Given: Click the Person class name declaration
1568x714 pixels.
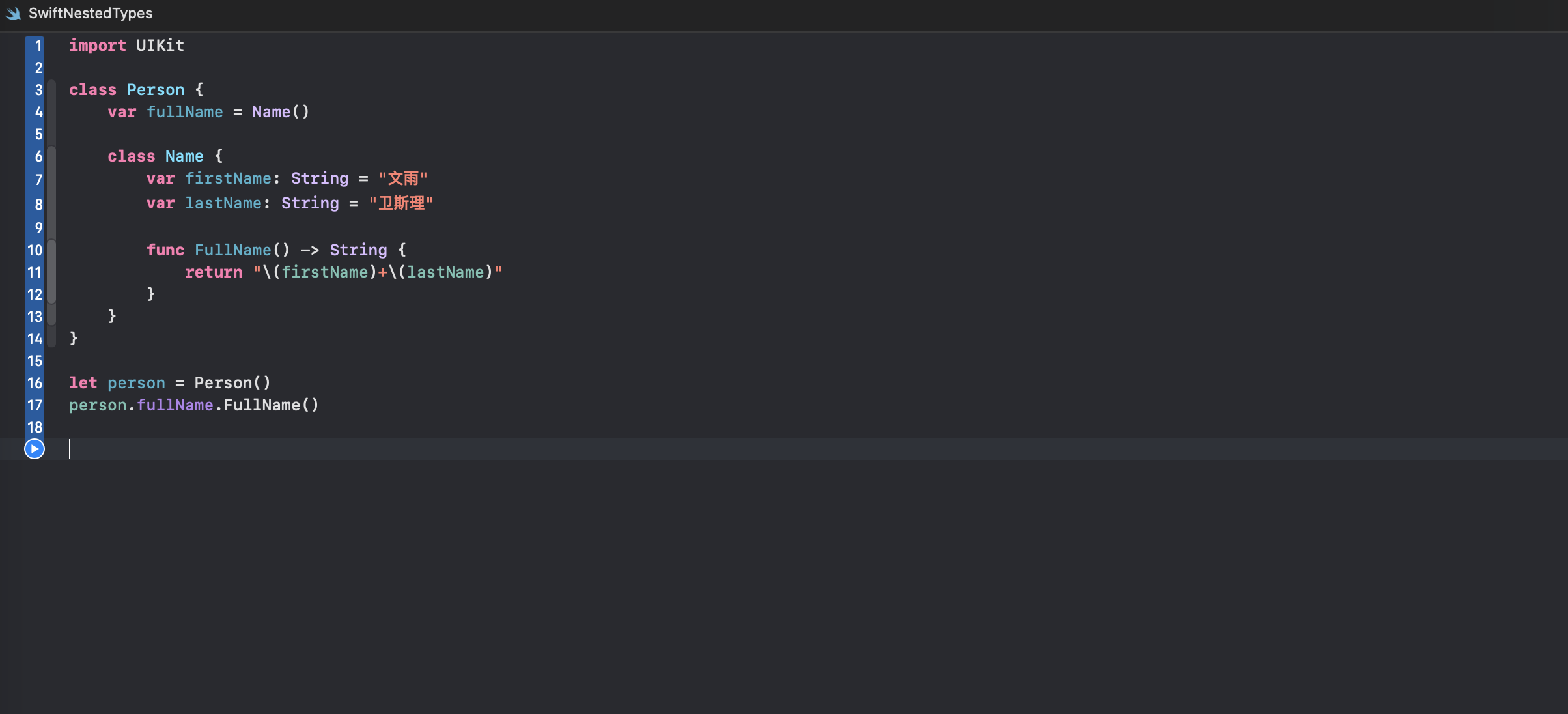Looking at the screenshot, I should pos(156,90).
